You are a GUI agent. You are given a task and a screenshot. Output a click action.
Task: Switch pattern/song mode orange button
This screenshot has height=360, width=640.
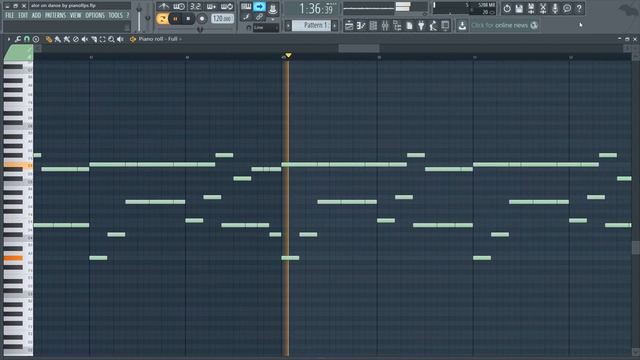click(162, 19)
